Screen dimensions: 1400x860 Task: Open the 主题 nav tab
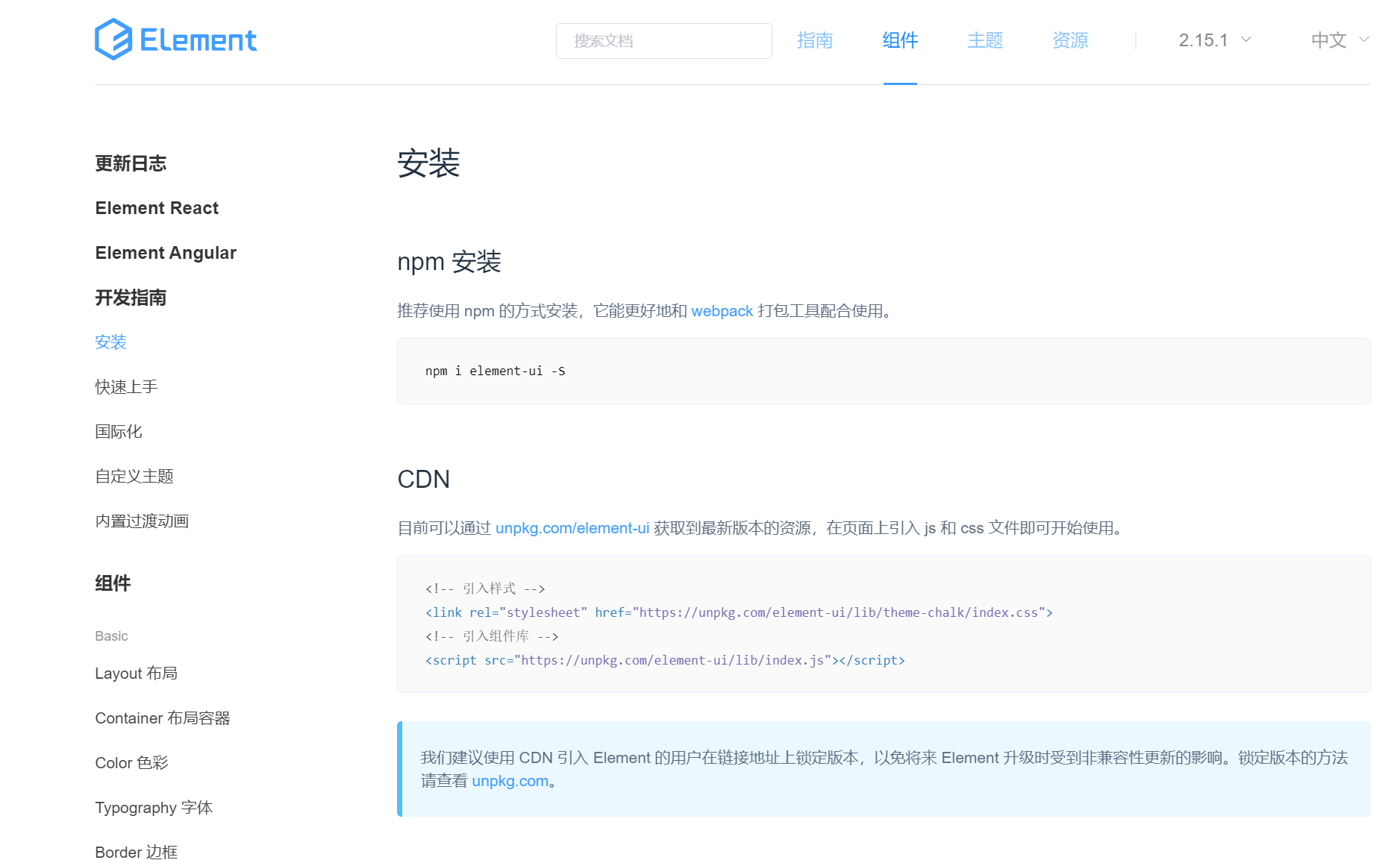tap(985, 40)
